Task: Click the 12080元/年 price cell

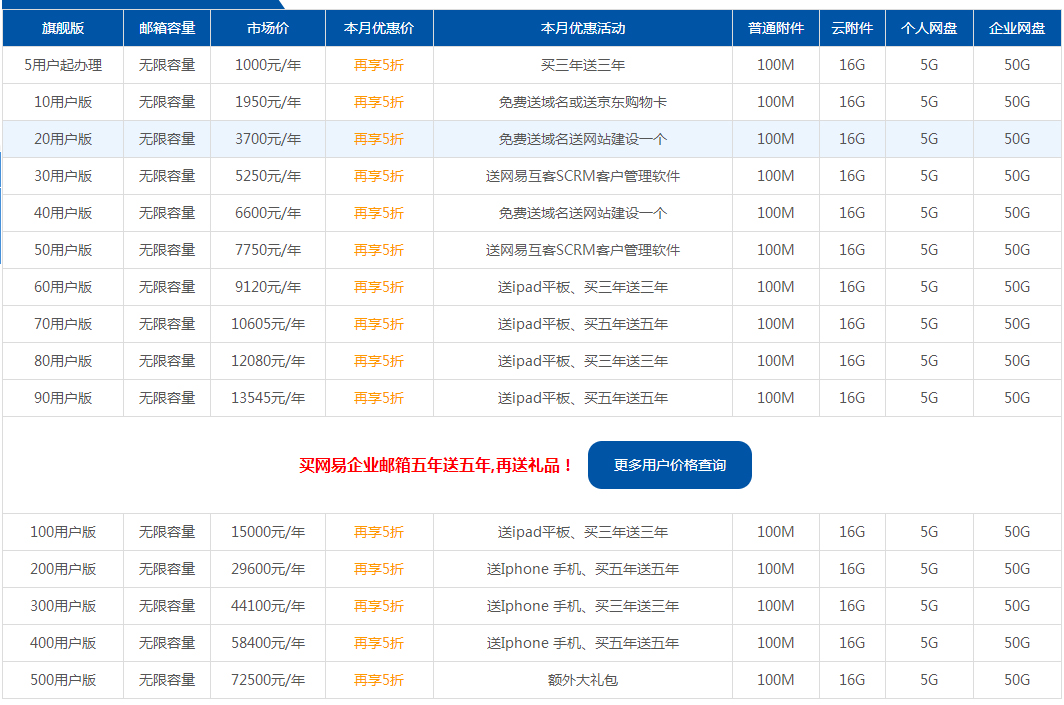Action: coord(268,361)
